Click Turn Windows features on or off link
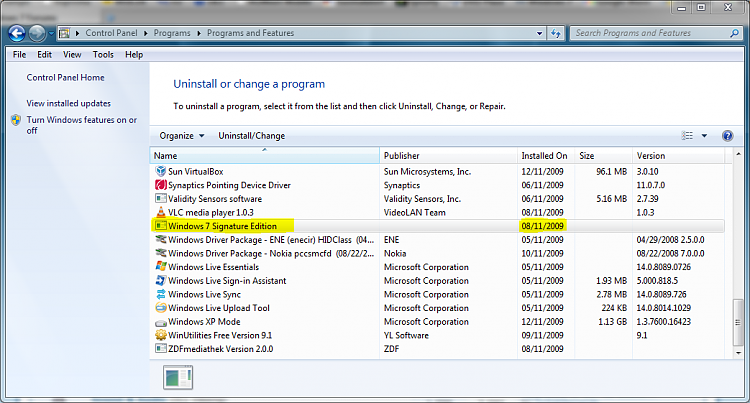The width and height of the screenshot is (750, 403). [x=81, y=125]
